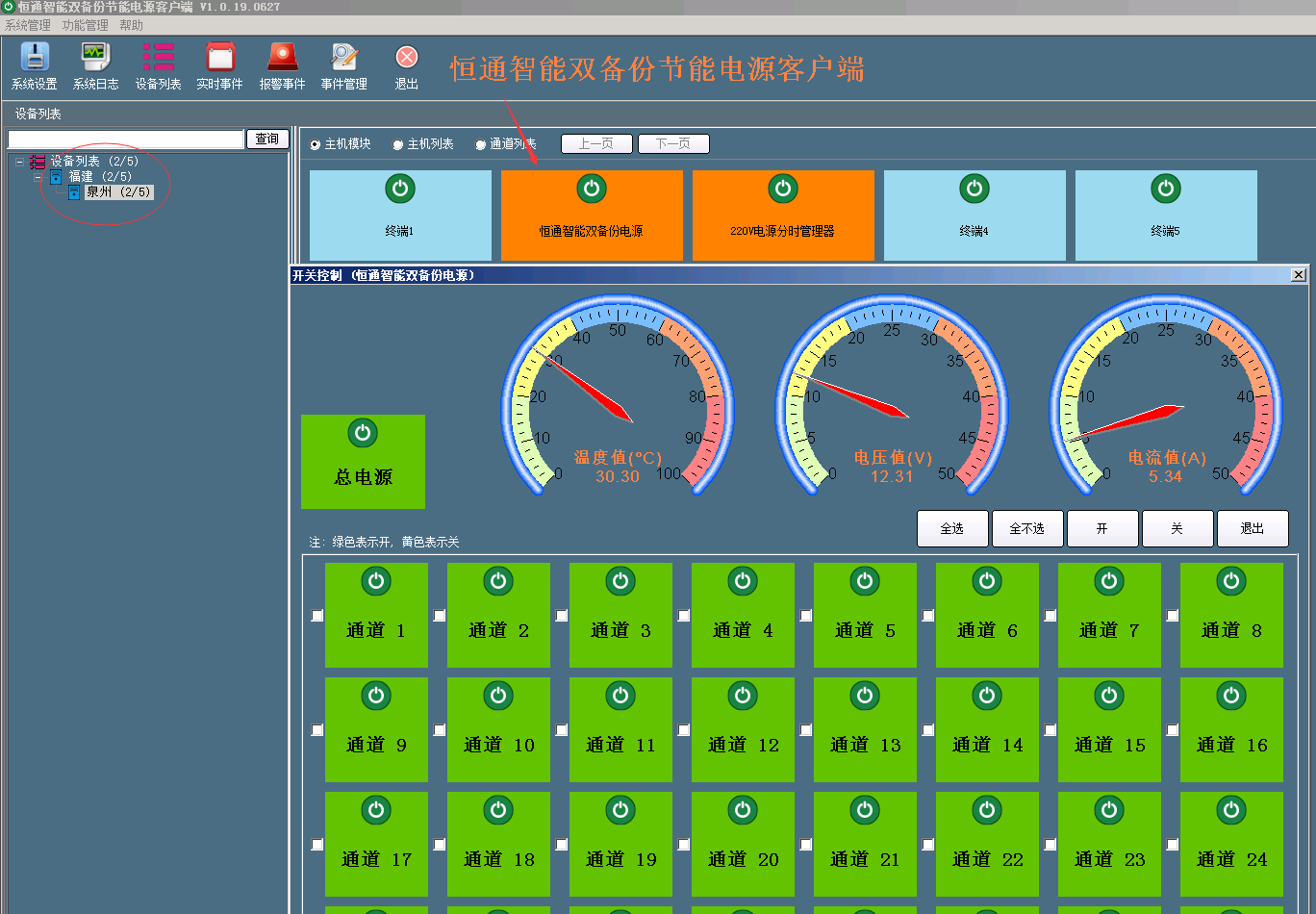Open the 帮助 menu
Screen dimensions: 1316x914
click(131, 25)
